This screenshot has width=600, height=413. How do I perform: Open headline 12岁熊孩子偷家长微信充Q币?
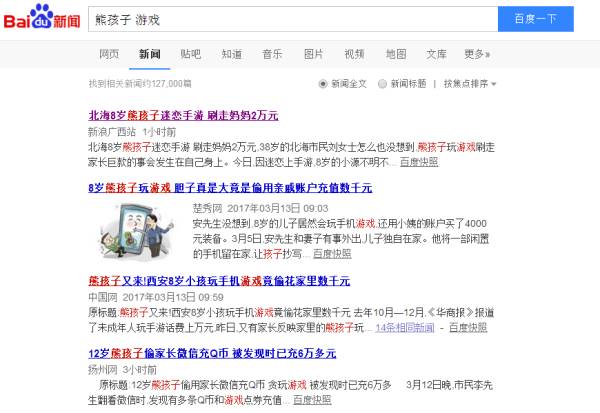point(212,353)
